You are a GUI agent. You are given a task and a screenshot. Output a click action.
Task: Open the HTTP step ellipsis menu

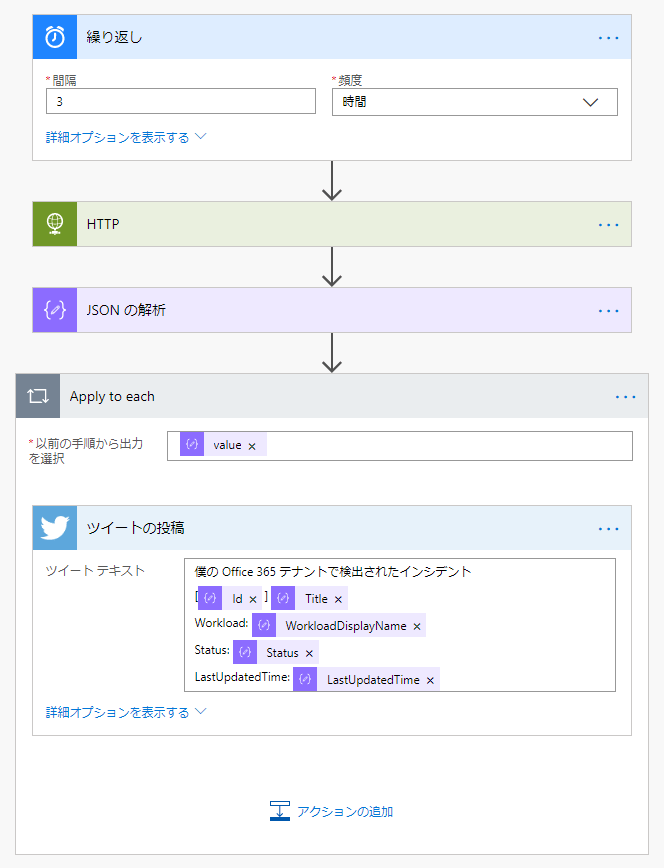click(608, 225)
